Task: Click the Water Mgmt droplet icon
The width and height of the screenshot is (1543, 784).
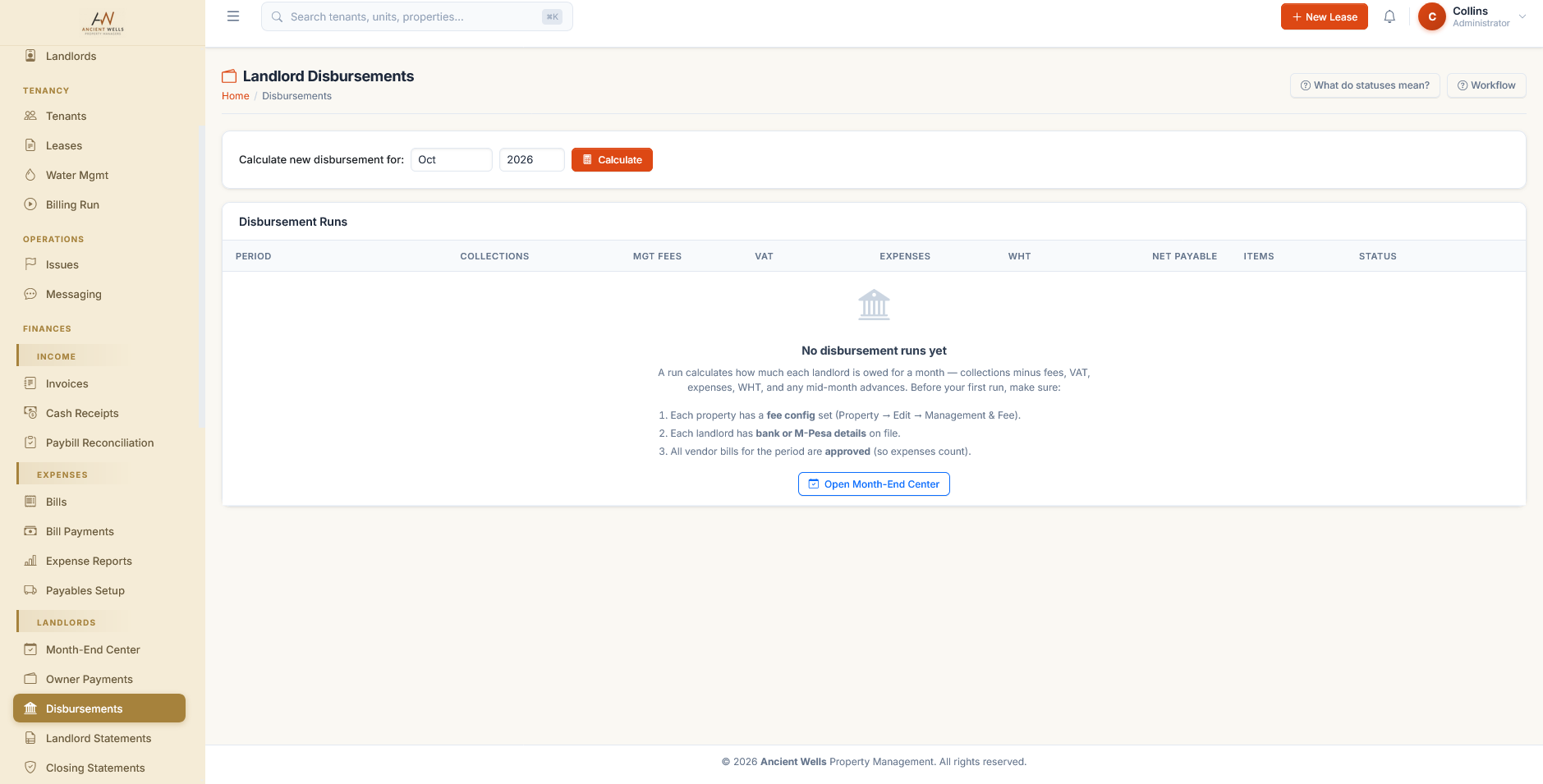Action: coord(30,175)
